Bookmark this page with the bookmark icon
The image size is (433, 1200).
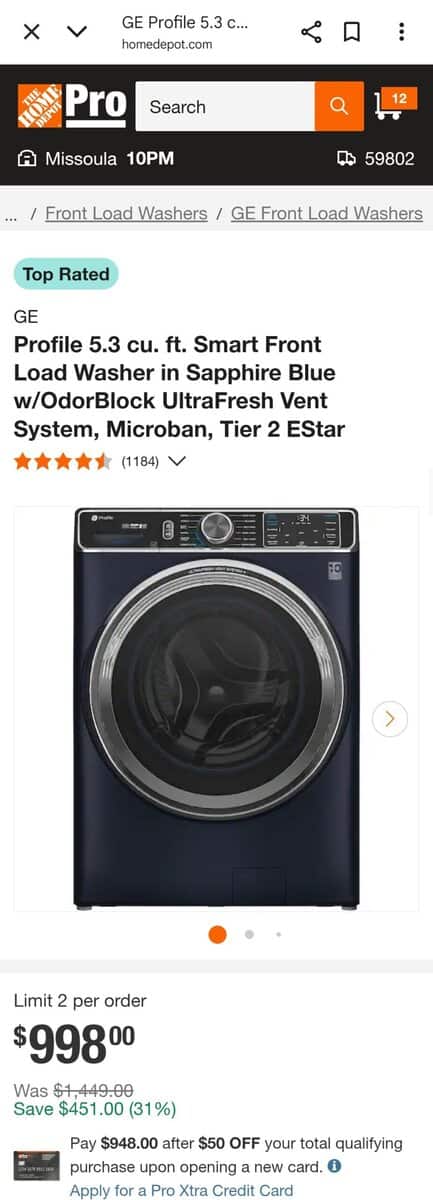pos(352,32)
